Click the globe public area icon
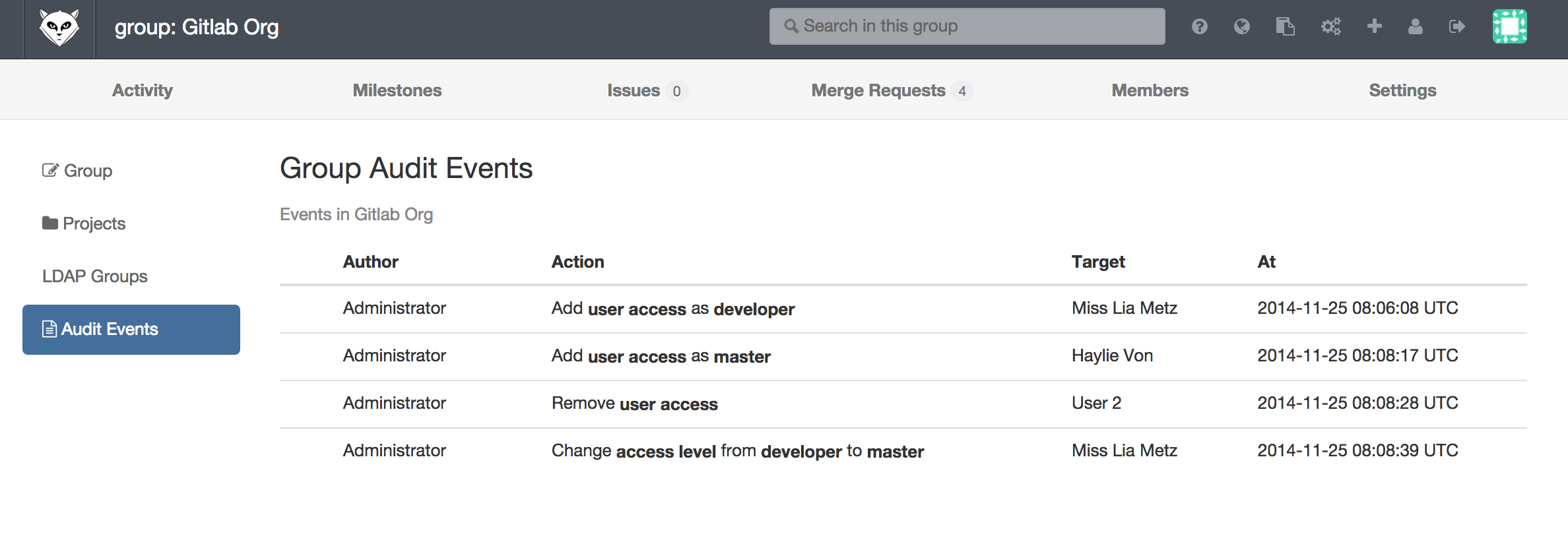Viewport: 1568px width, 546px height. 1241,26
